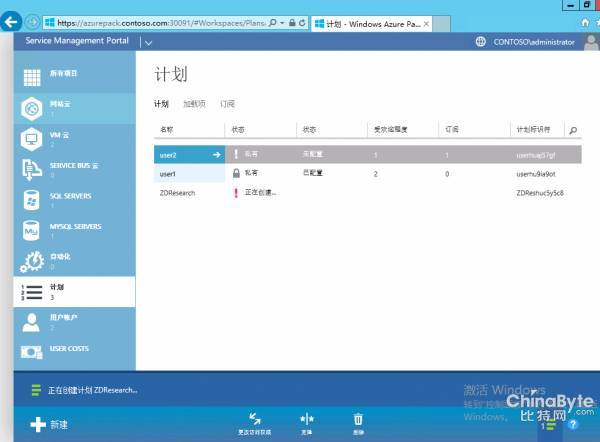Click the Delete trash icon
This screenshot has width=600, height=442.
click(x=358, y=419)
